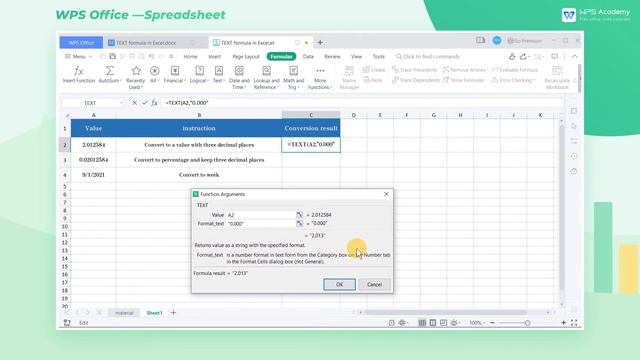Cancel formula entry in formula bar
This screenshot has height=360, width=640.
[x=134, y=103]
